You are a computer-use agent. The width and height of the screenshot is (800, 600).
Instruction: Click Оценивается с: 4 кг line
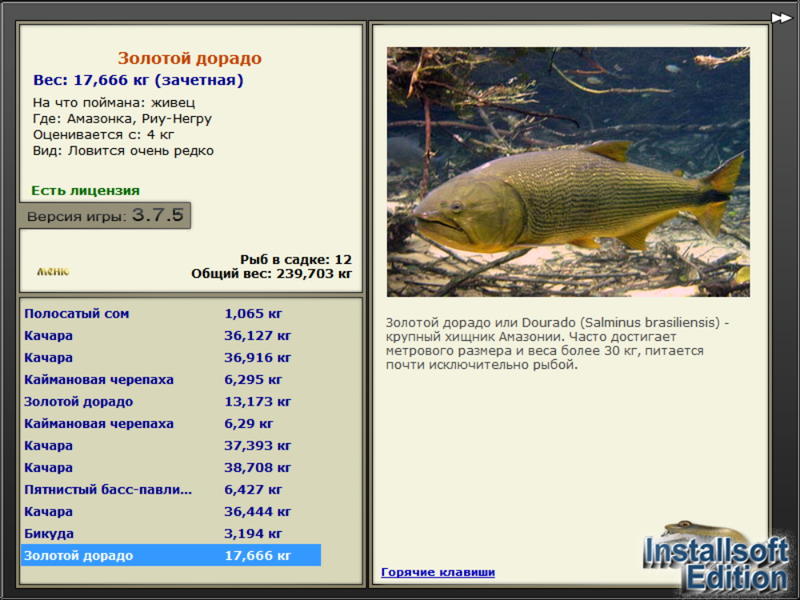pyautogui.click(x=104, y=135)
